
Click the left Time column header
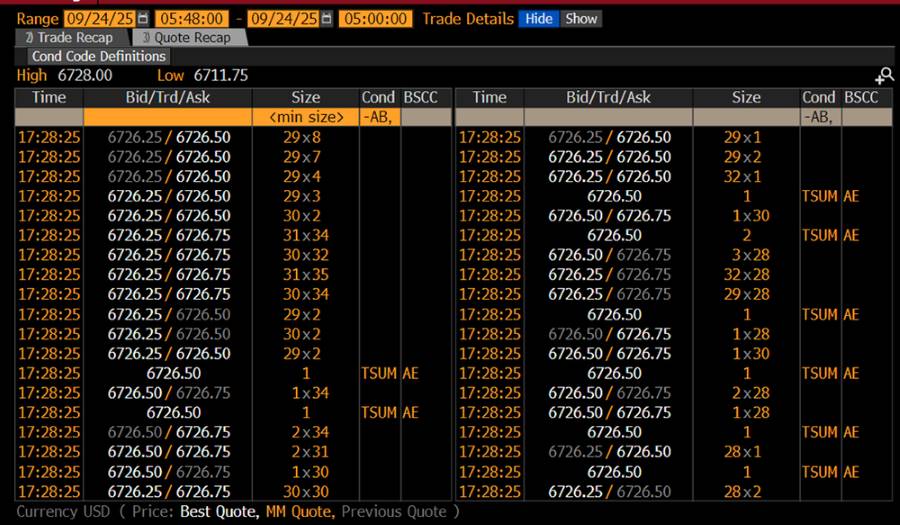click(48, 97)
